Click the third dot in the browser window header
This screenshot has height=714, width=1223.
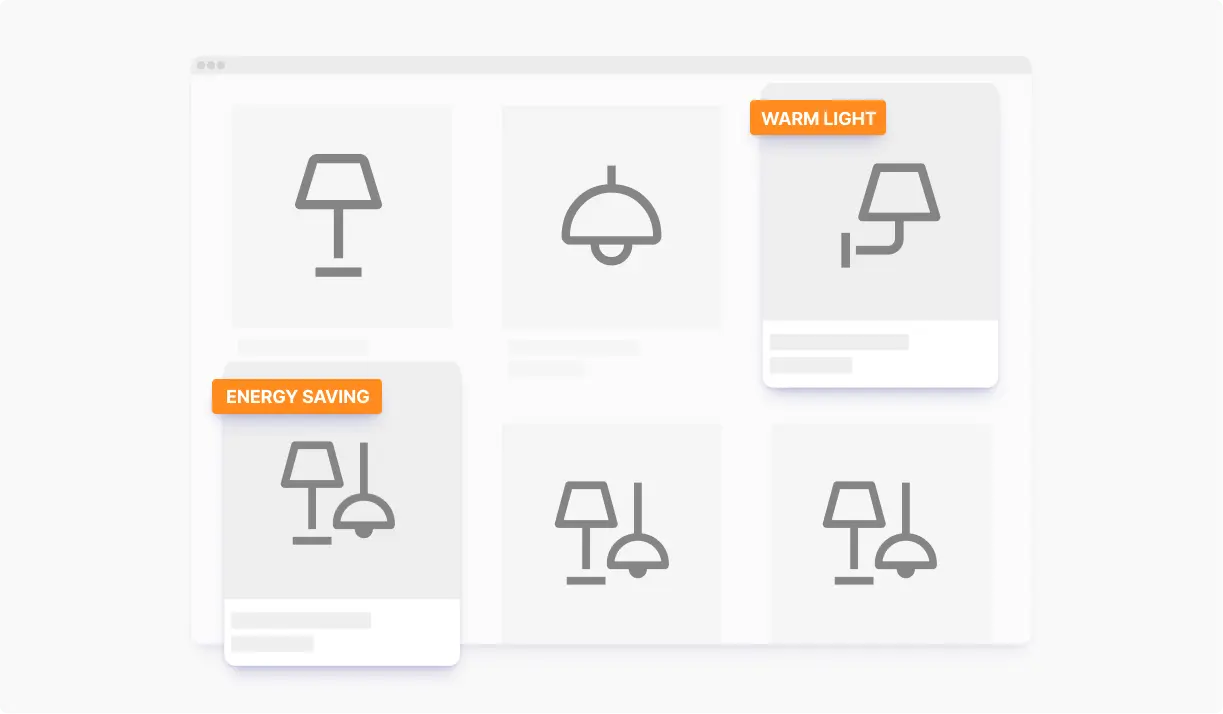[x=221, y=65]
